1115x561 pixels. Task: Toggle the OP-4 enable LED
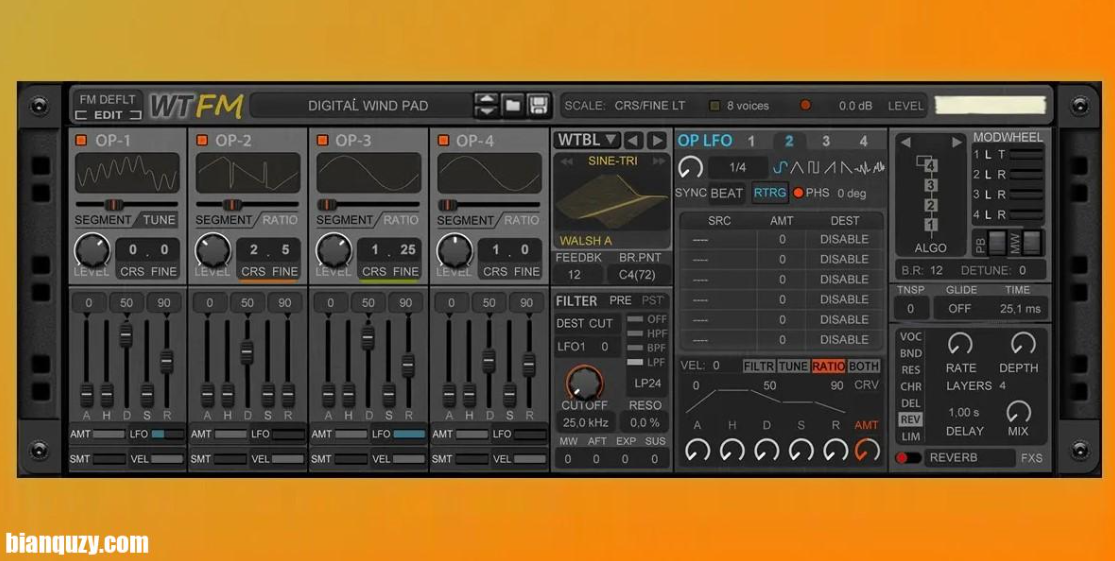(x=444, y=140)
